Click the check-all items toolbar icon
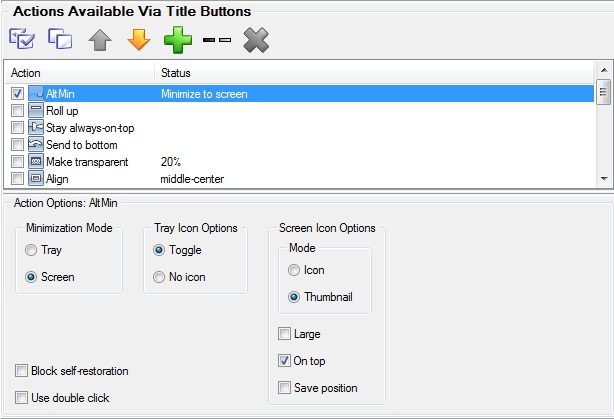Viewport: 614px width, 419px height. pyautogui.click(x=22, y=39)
